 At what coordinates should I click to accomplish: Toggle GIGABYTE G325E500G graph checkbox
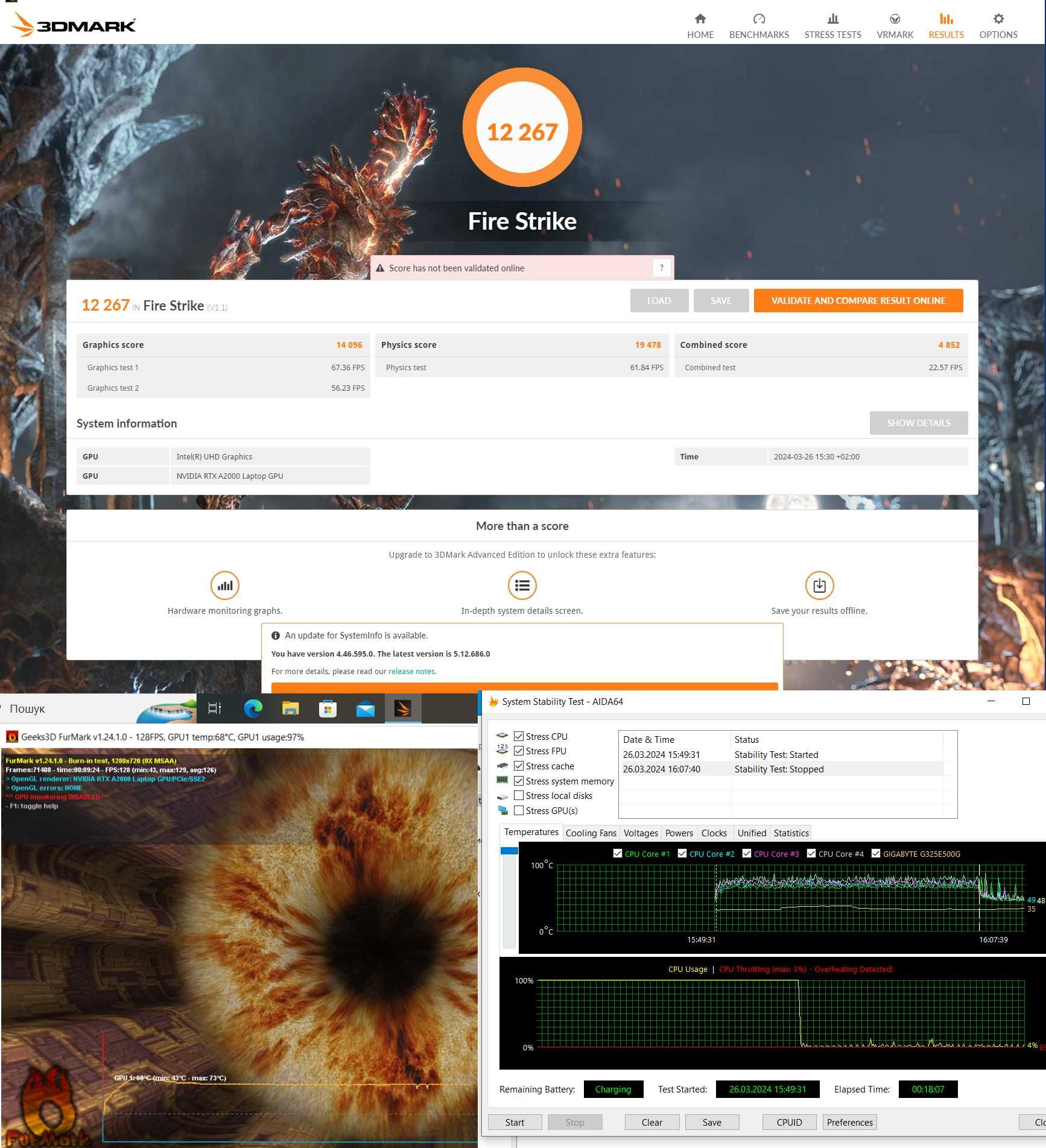coord(876,853)
